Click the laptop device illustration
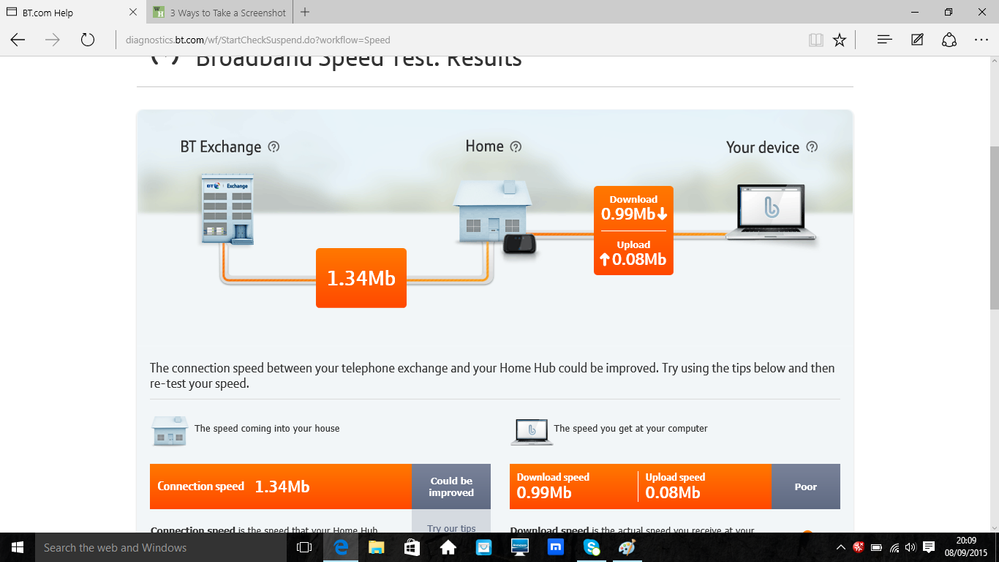The width and height of the screenshot is (999, 562). point(771,212)
